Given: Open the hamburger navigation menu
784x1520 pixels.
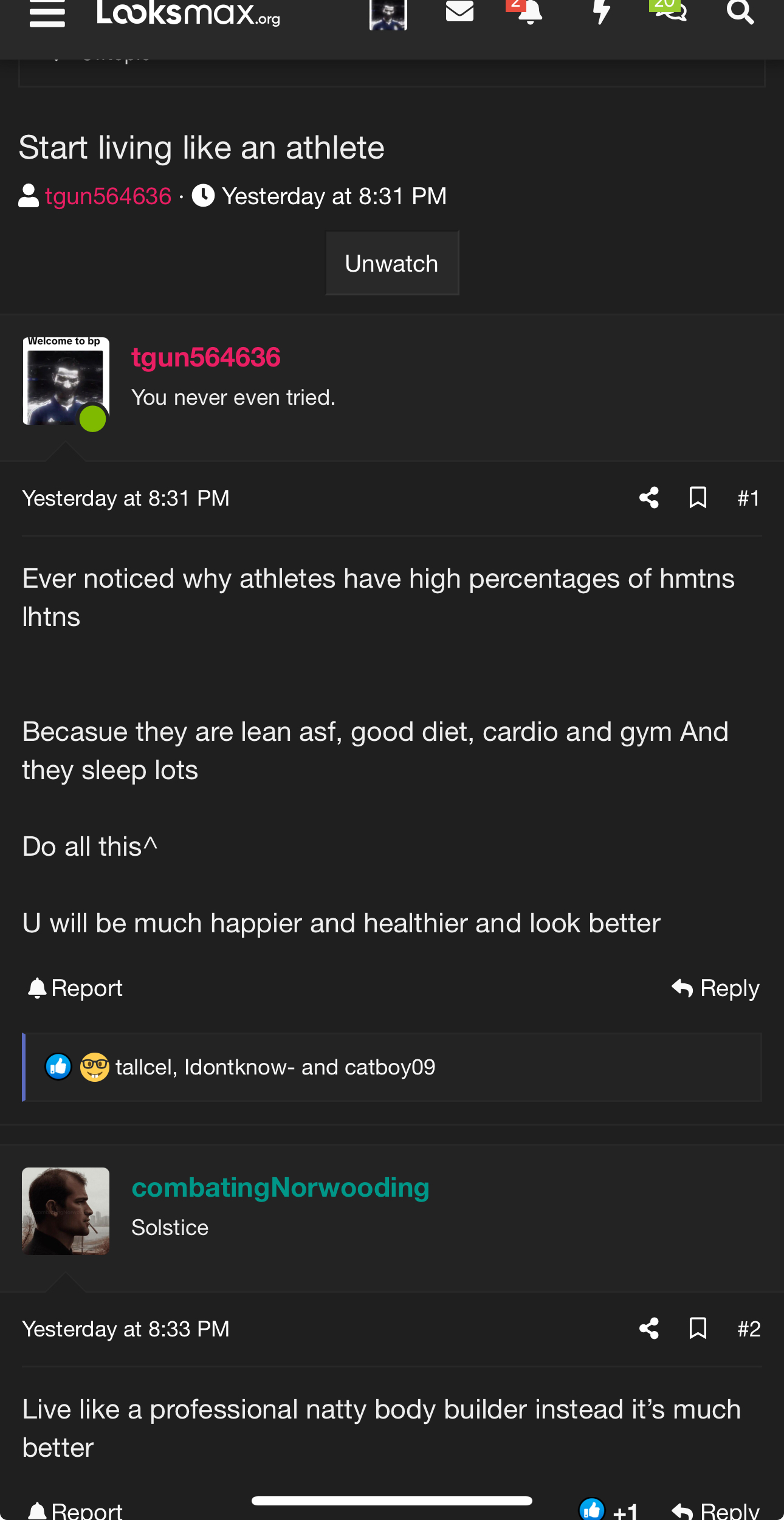Looking at the screenshot, I should coord(47,13).
